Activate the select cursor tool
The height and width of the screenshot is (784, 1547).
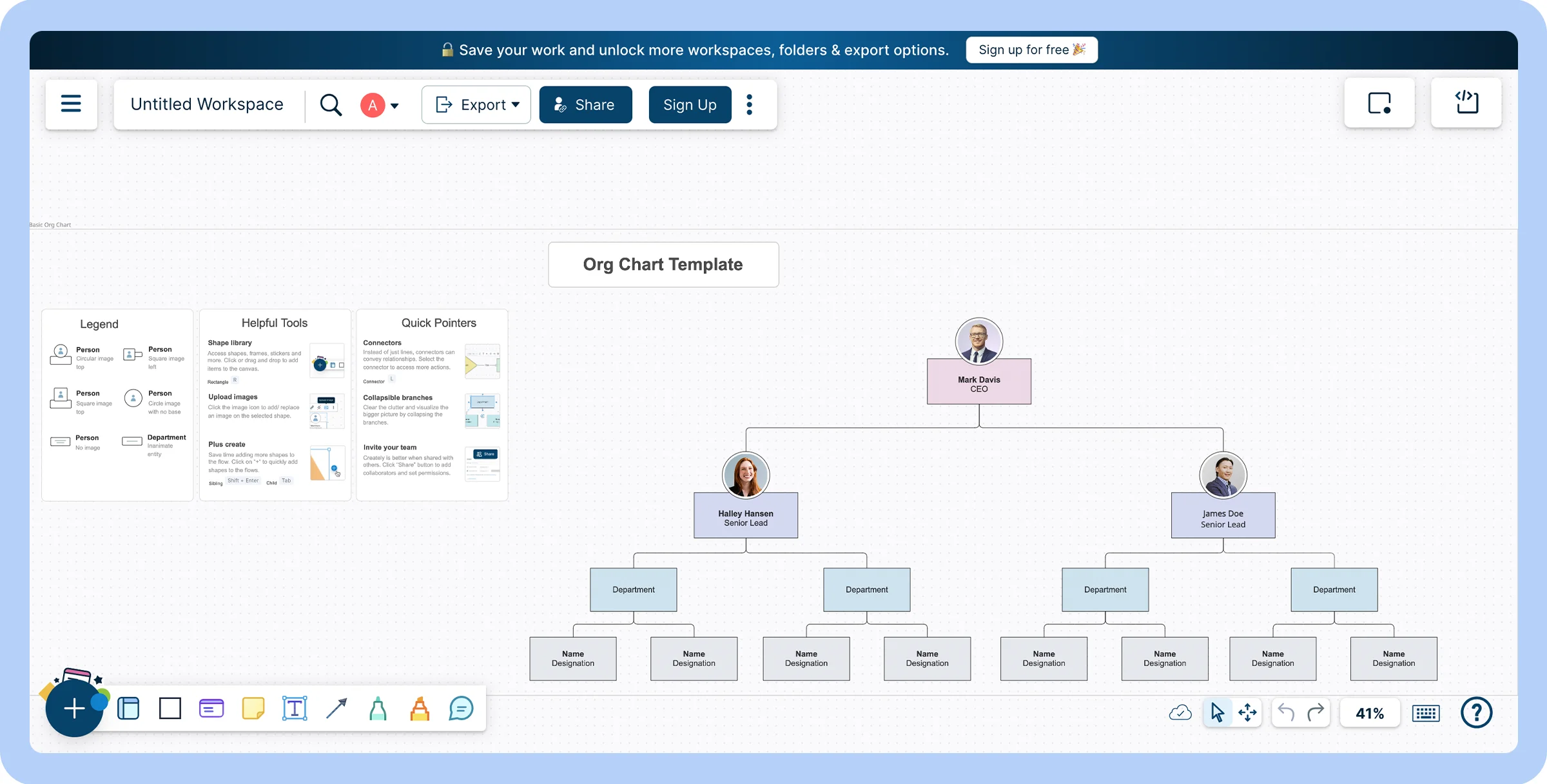point(1217,712)
